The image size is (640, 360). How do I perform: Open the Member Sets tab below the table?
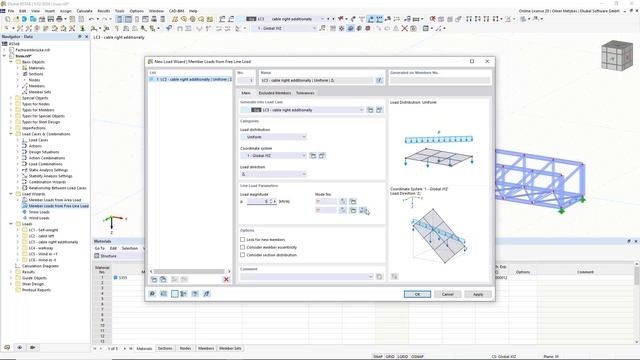pos(230,349)
